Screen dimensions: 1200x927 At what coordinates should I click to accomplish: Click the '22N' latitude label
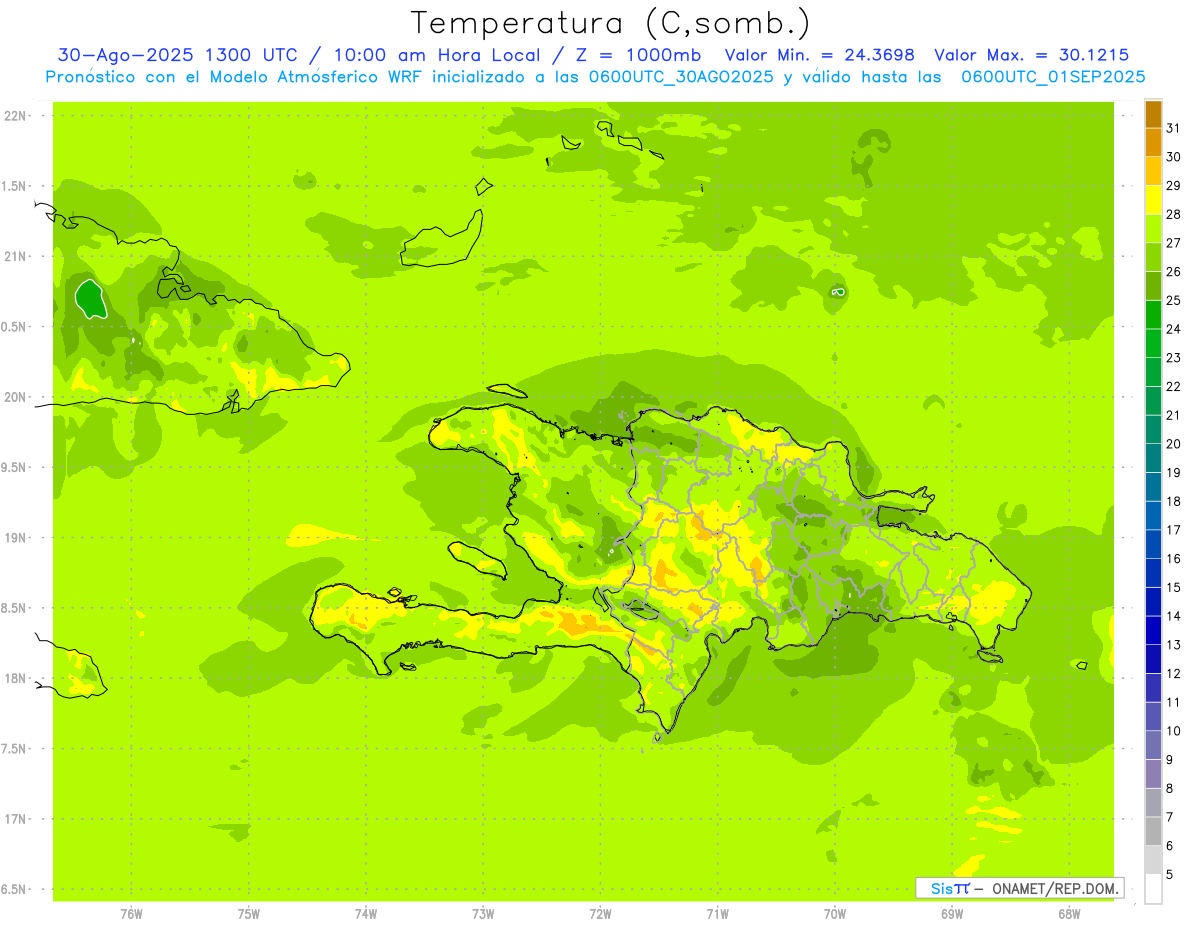coord(16,116)
